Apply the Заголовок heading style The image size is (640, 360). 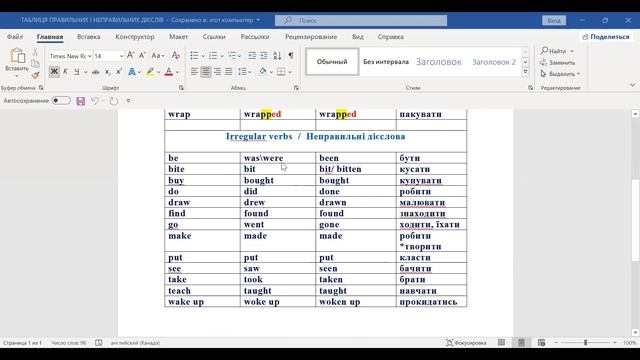tap(438, 62)
